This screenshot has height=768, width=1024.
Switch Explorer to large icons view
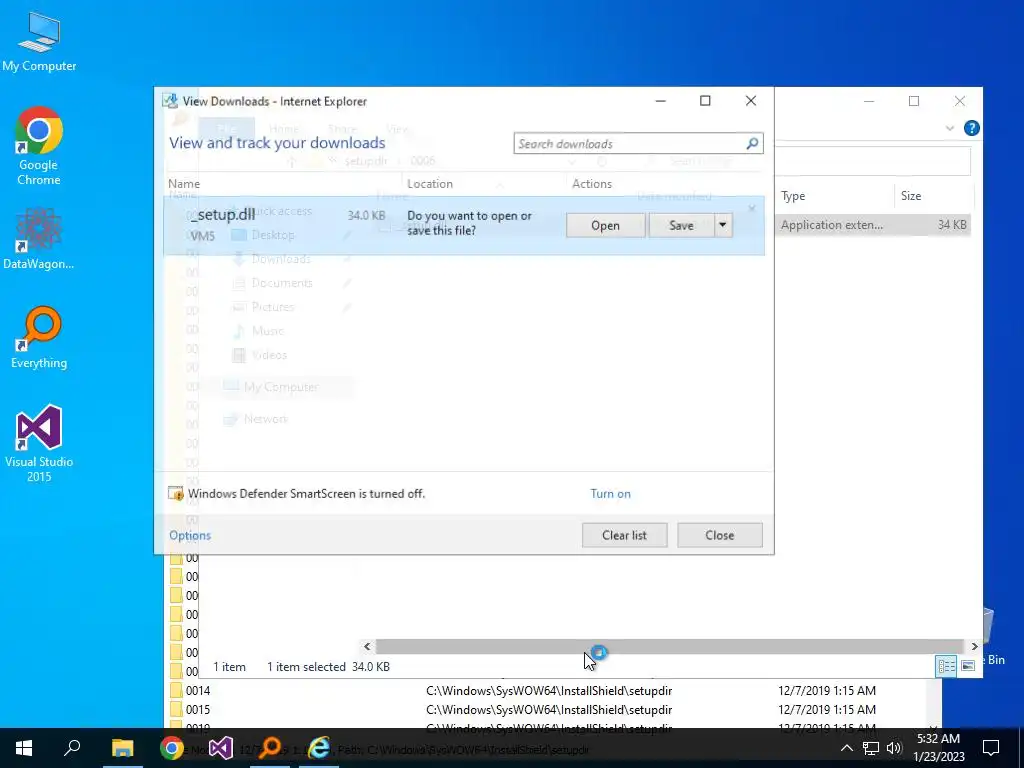(x=968, y=665)
